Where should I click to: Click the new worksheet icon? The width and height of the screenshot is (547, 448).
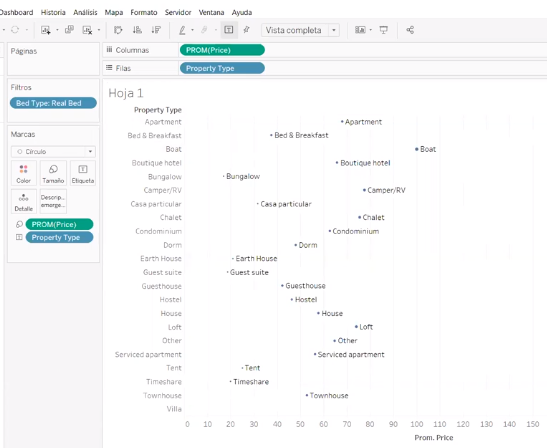pyautogui.click(x=46, y=30)
